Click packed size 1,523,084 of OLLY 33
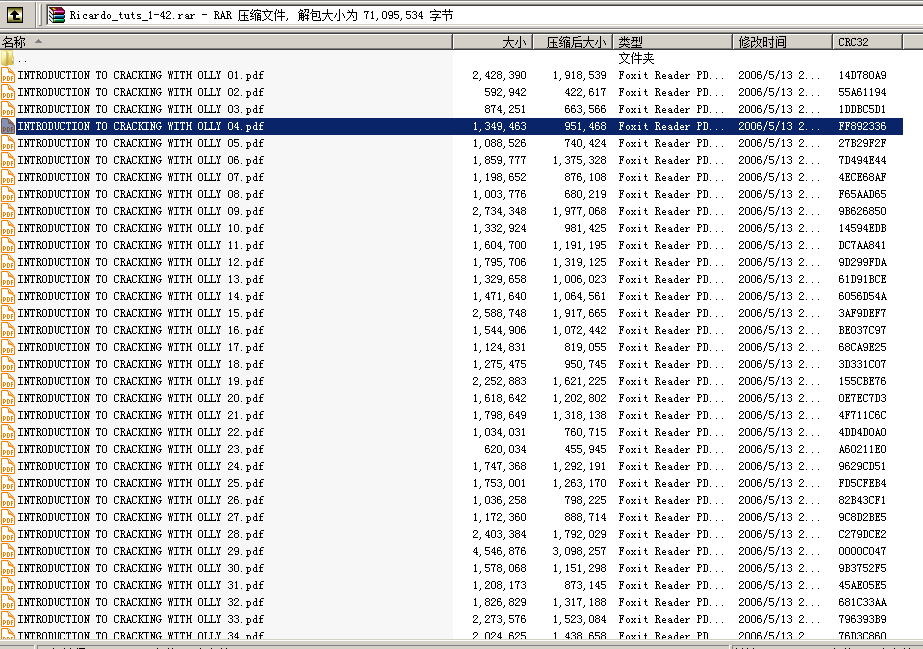The width and height of the screenshot is (923, 649). pos(579,620)
